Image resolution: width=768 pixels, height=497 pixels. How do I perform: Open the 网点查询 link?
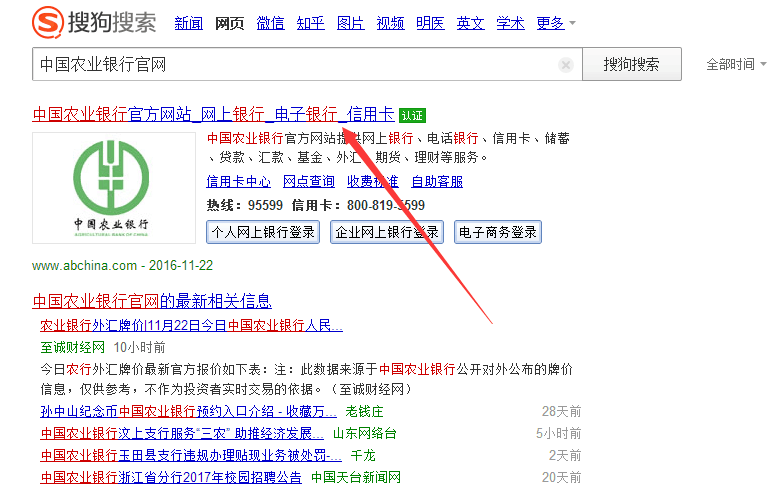309,182
